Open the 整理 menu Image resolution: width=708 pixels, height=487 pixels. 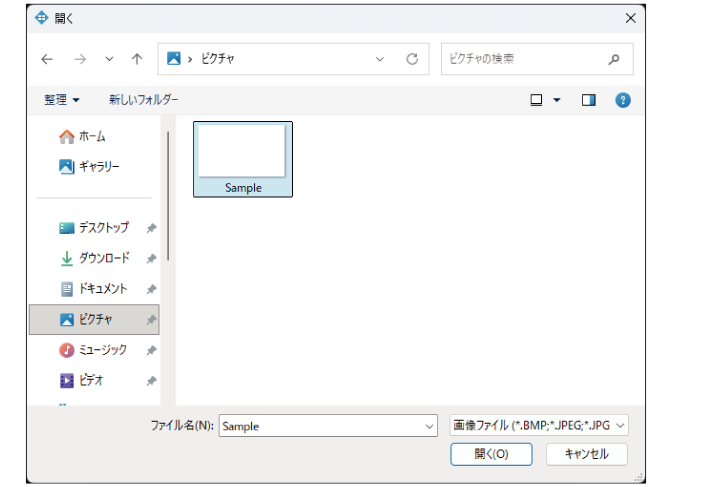point(62,100)
